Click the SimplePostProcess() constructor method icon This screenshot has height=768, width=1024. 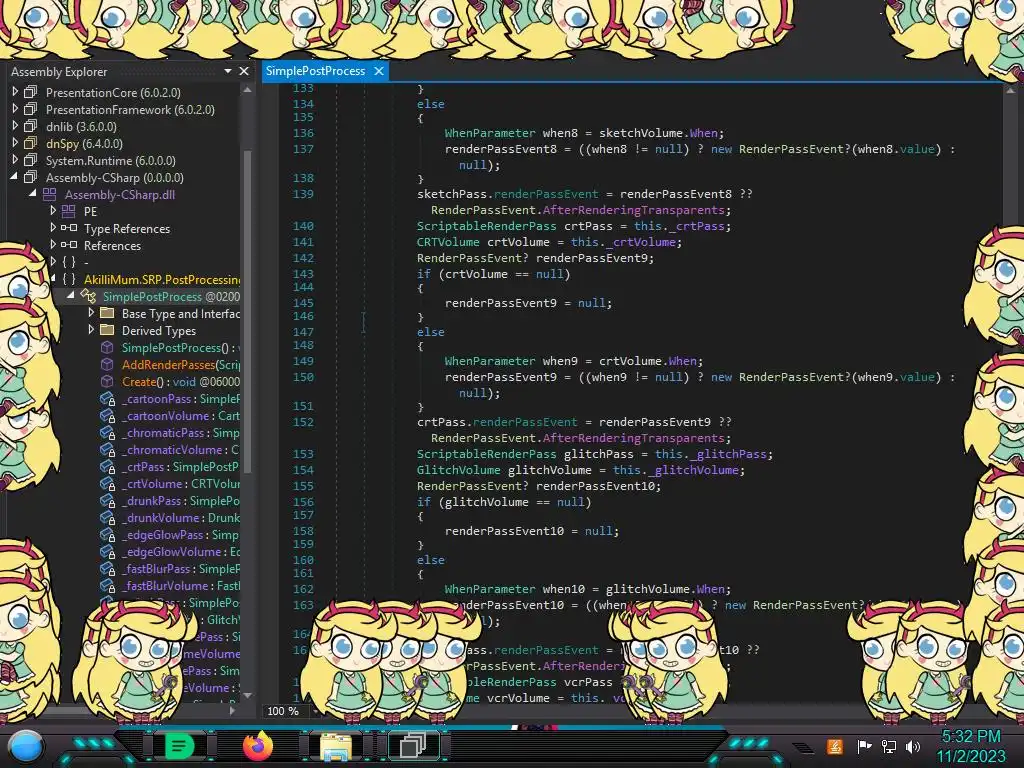[x=107, y=347]
